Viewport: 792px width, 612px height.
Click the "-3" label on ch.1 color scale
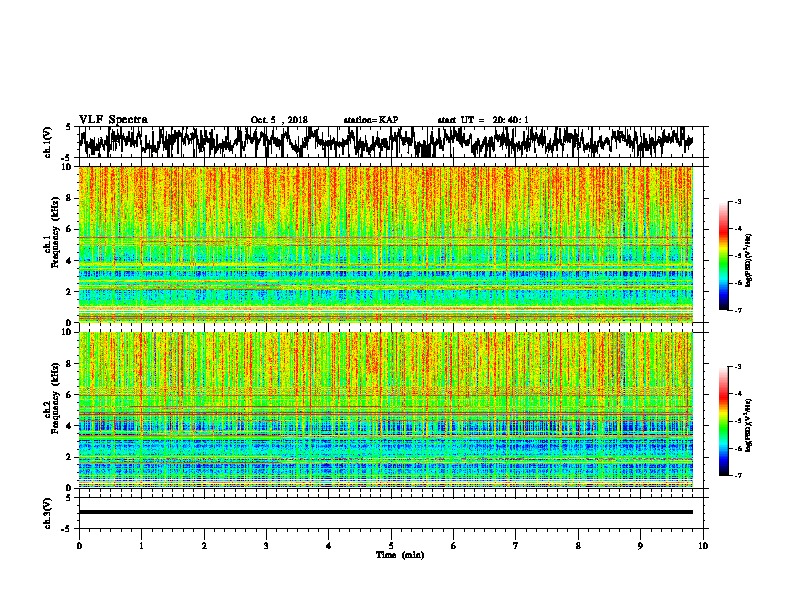[737, 201]
